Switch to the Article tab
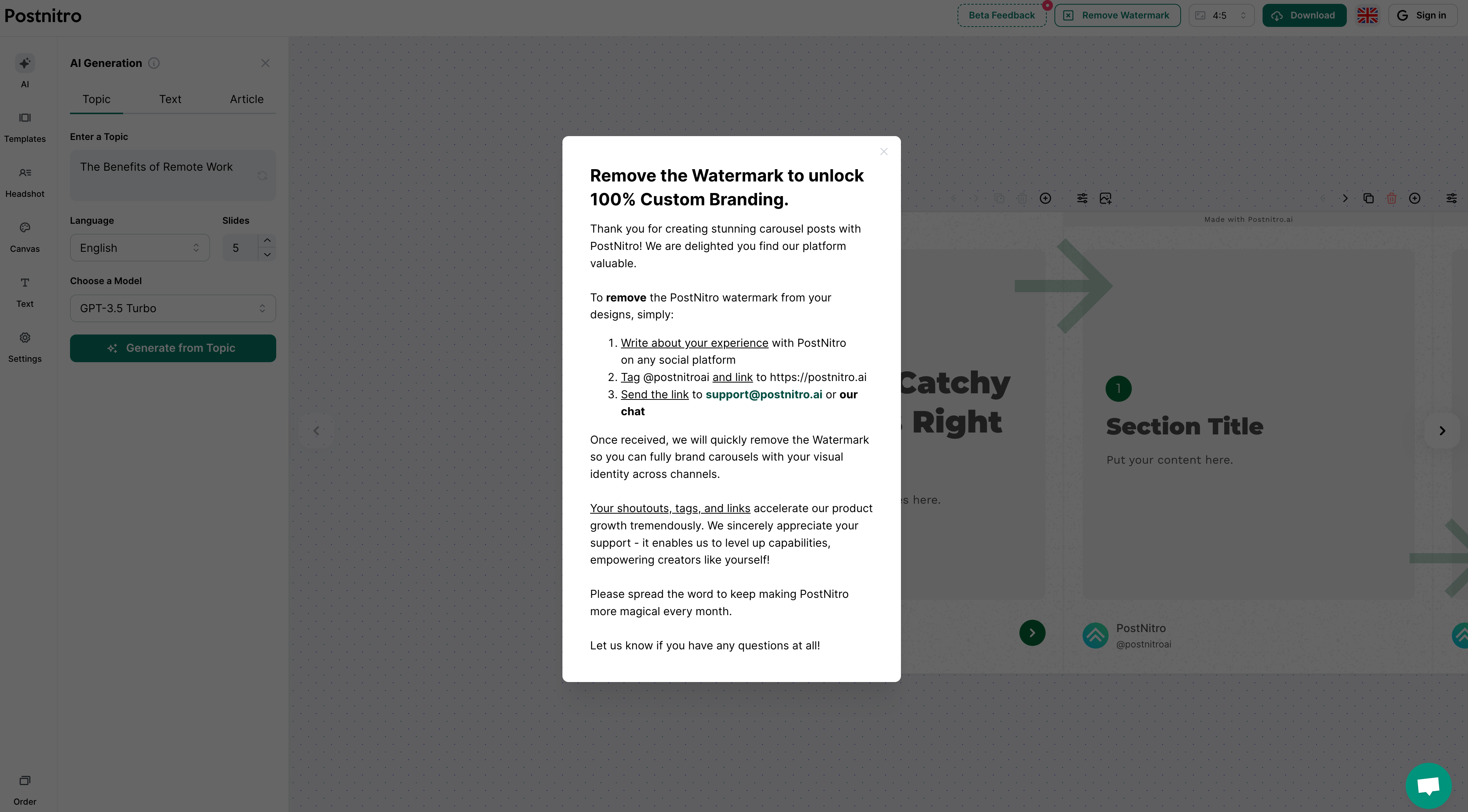This screenshot has width=1468, height=812. (246, 99)
